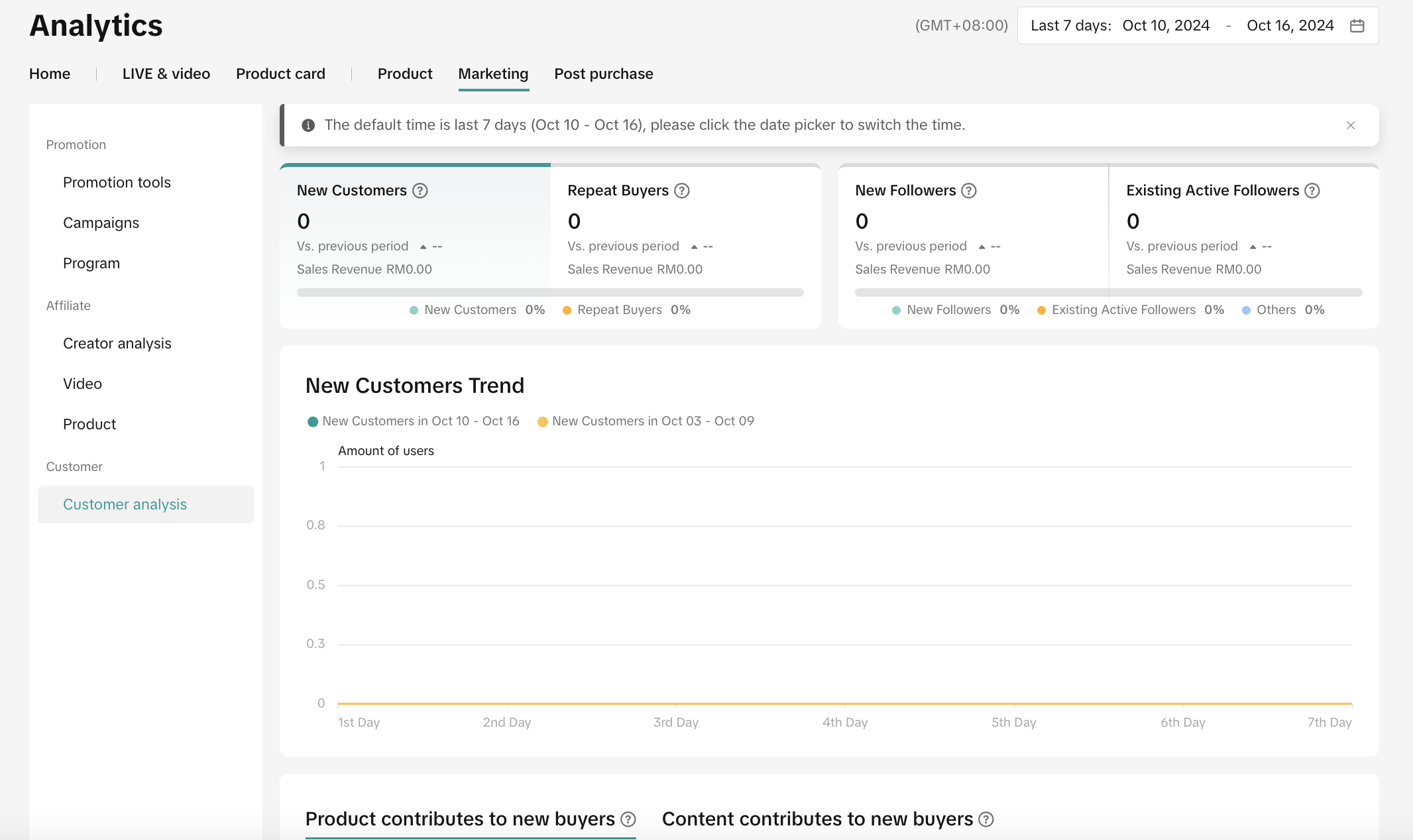
Task: Switch to the Post purchase tab
Action: [x=603, y=74]
